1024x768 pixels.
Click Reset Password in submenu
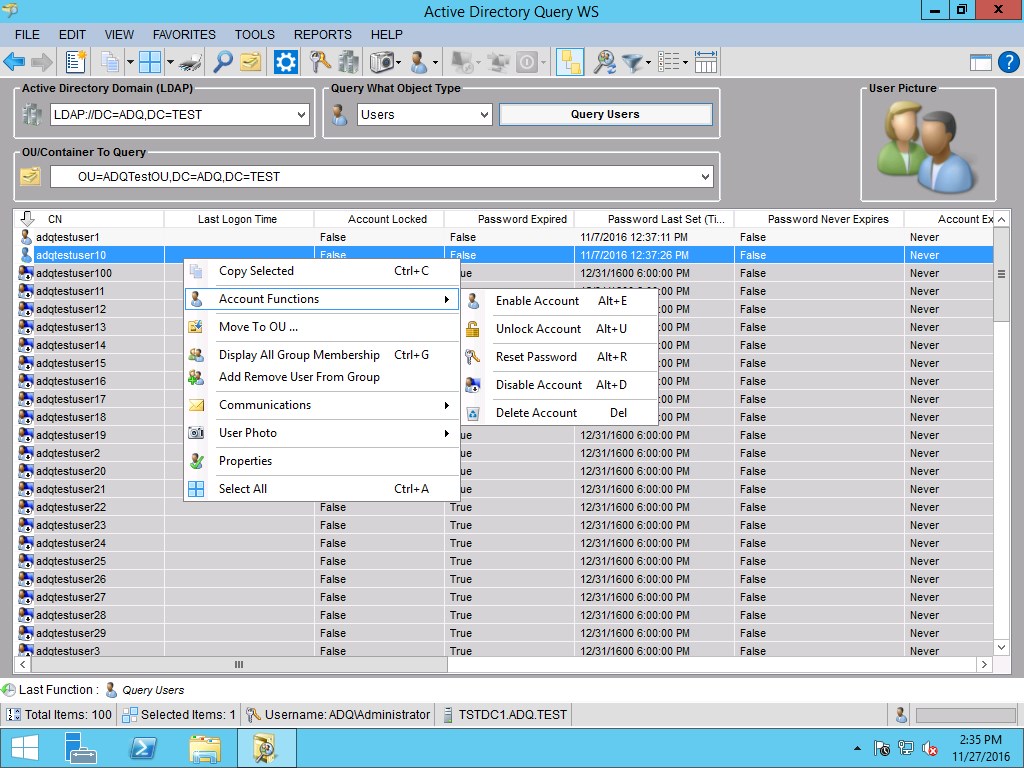coord(560,357)
